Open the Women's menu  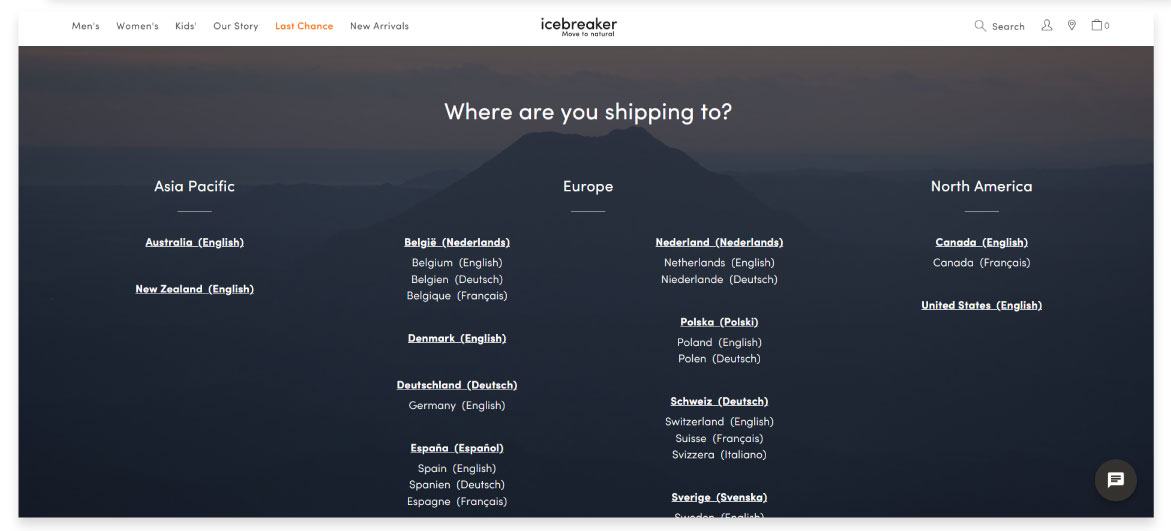click(137, 26)
